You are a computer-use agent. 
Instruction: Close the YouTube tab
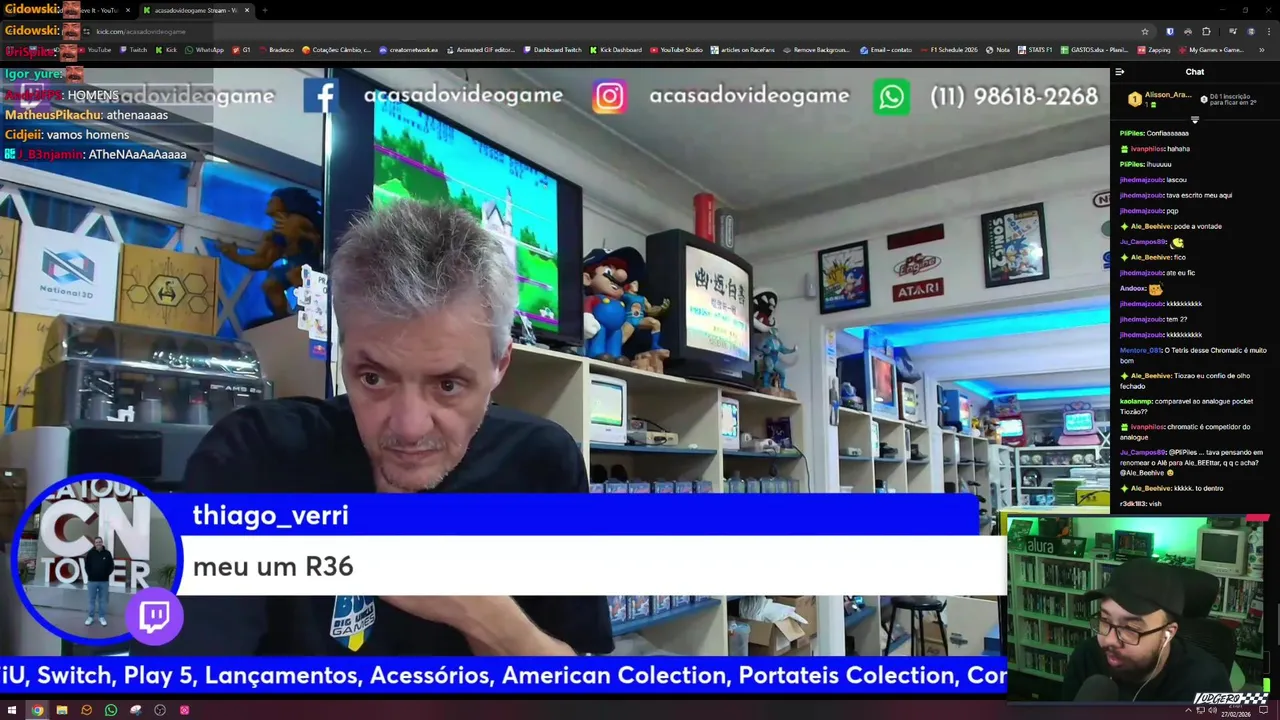pos(127,10)
